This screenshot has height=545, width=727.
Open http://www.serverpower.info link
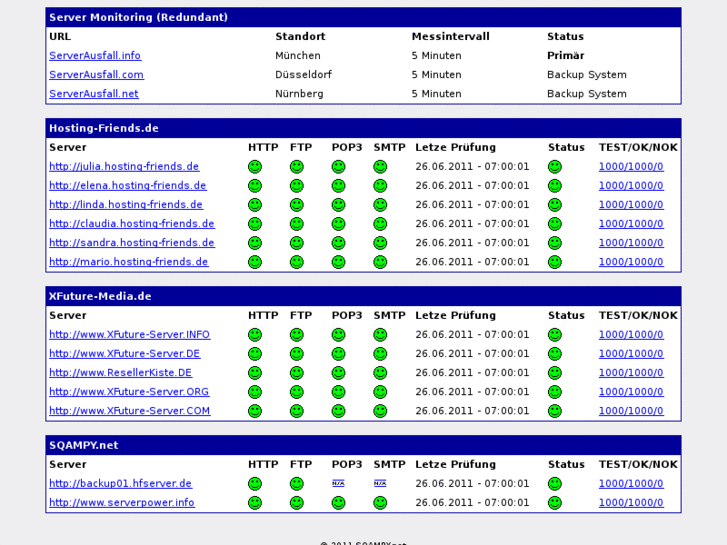pos(121,502)
